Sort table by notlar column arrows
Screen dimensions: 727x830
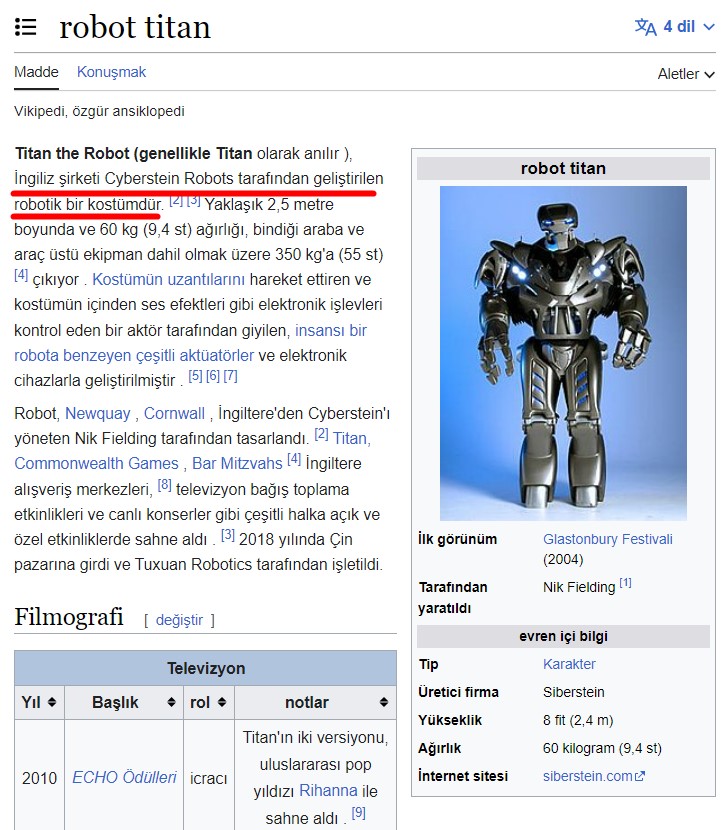click(x=384, y=702)
